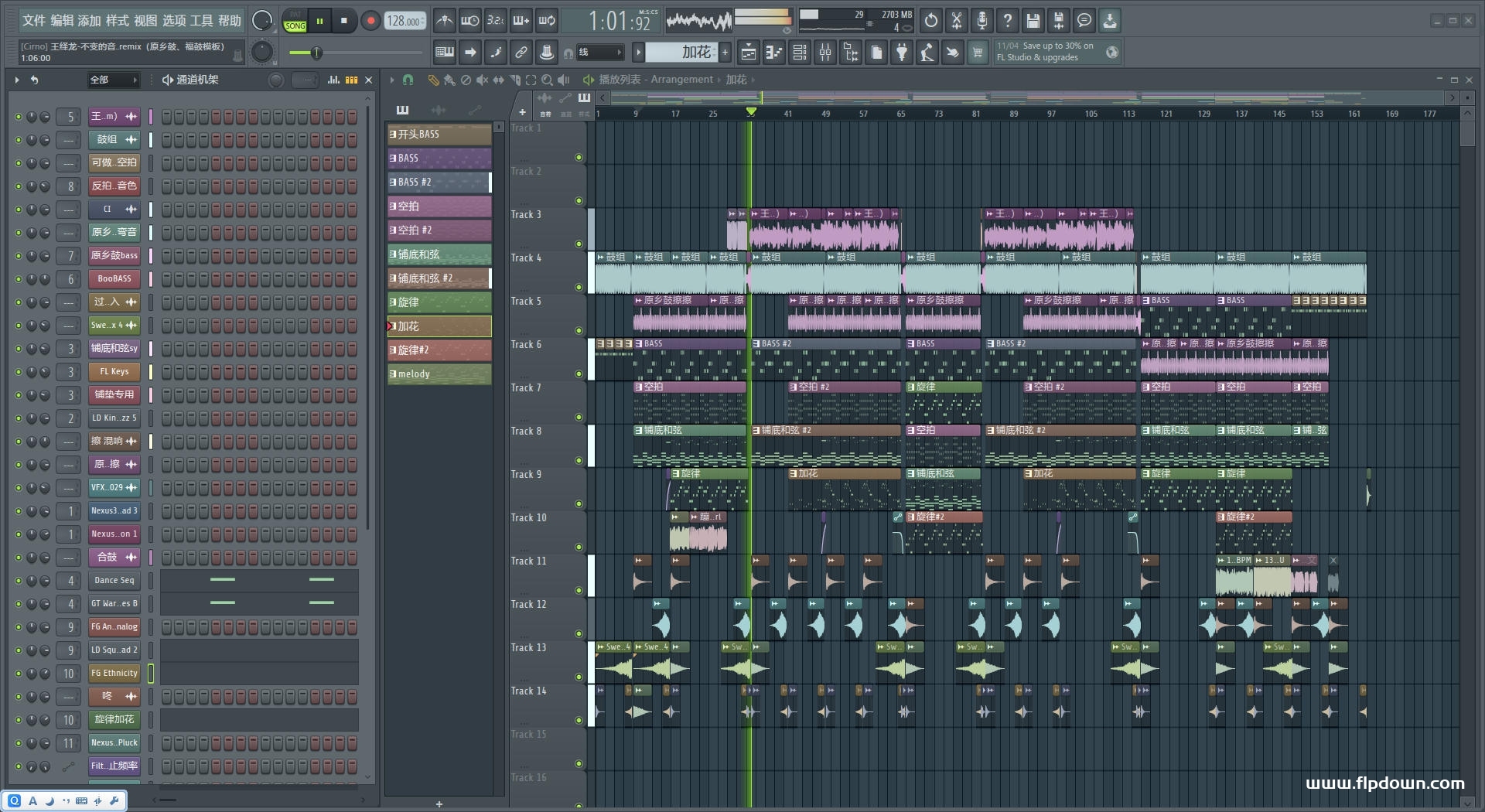Click the master volume slider handle
The width and height of the screenshot is (1485, 812).
click(x=316, y=53)
